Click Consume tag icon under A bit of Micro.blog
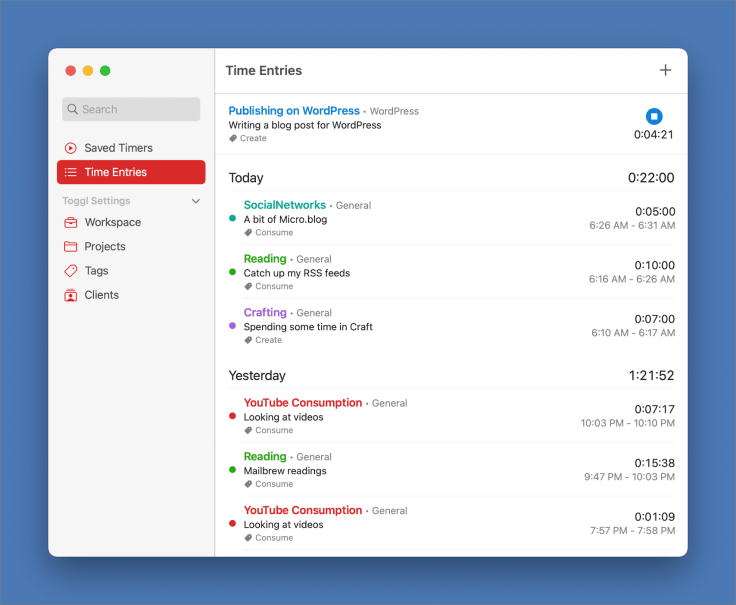736x605 pixels. (x=248, y=233)
